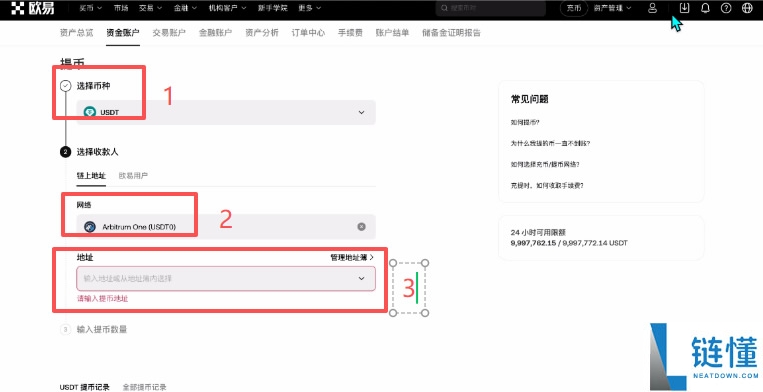
Task: Expand the 金融 menu
Action: [x=185, y=8]
